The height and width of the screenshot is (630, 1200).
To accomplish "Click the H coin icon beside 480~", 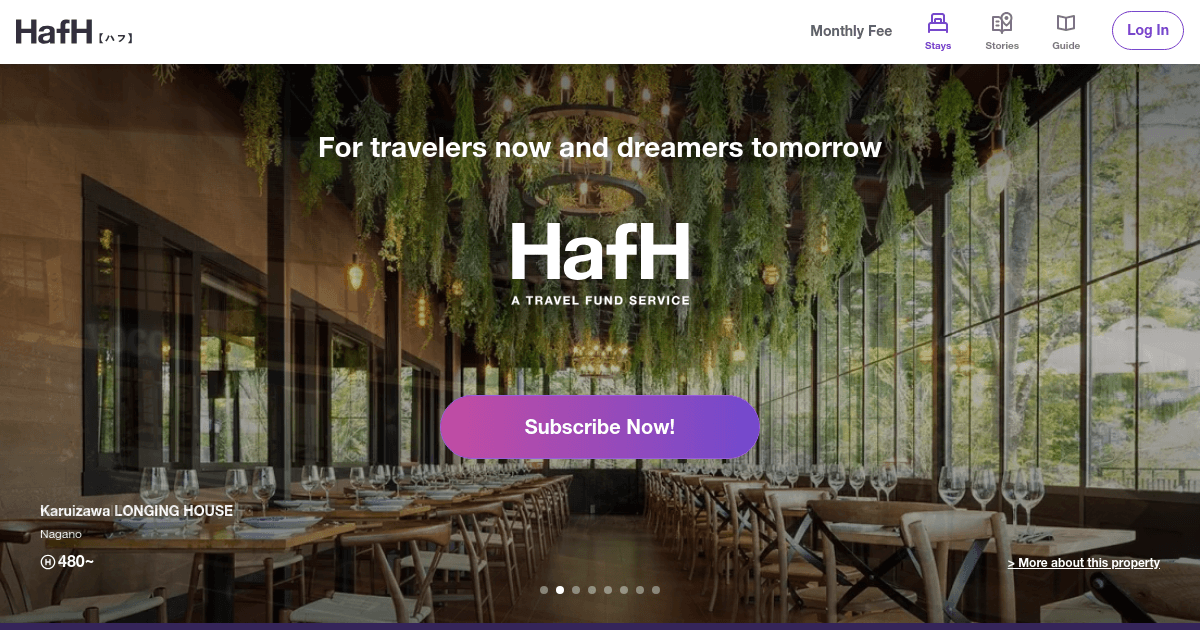I will tap(47, 562).
